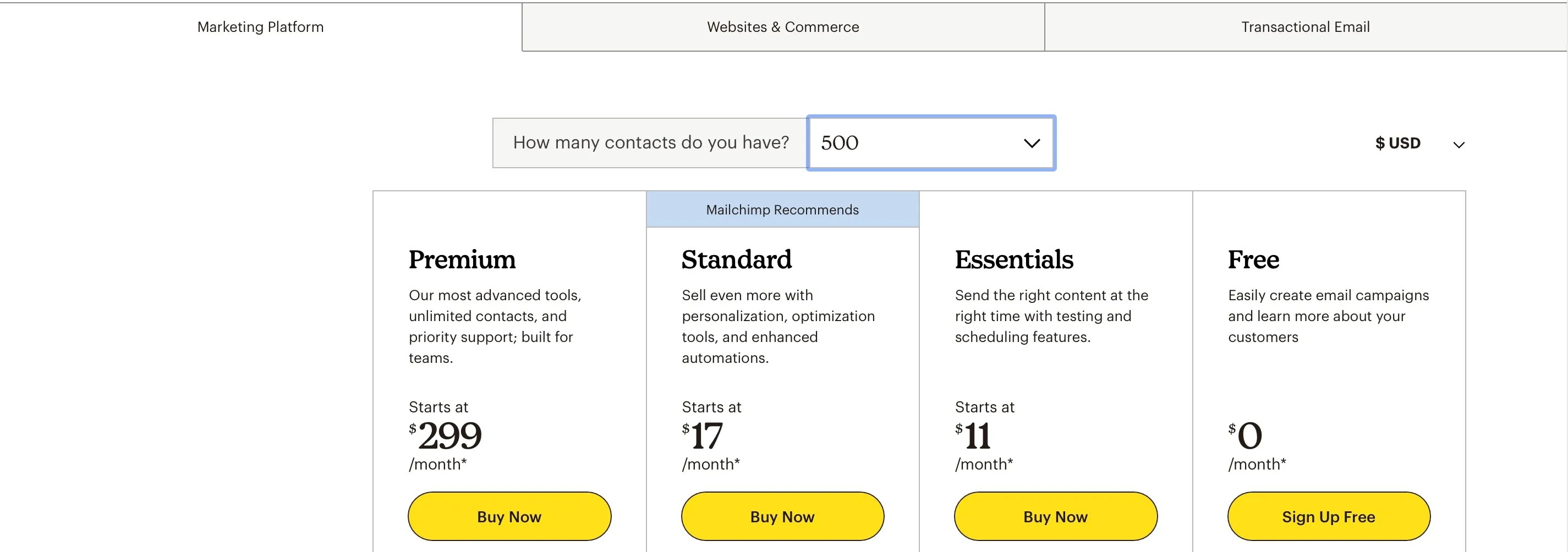This screenshot has height=552, width=1568.
Task: Expand the $ USD currency selector
Action: [1418, 143]
